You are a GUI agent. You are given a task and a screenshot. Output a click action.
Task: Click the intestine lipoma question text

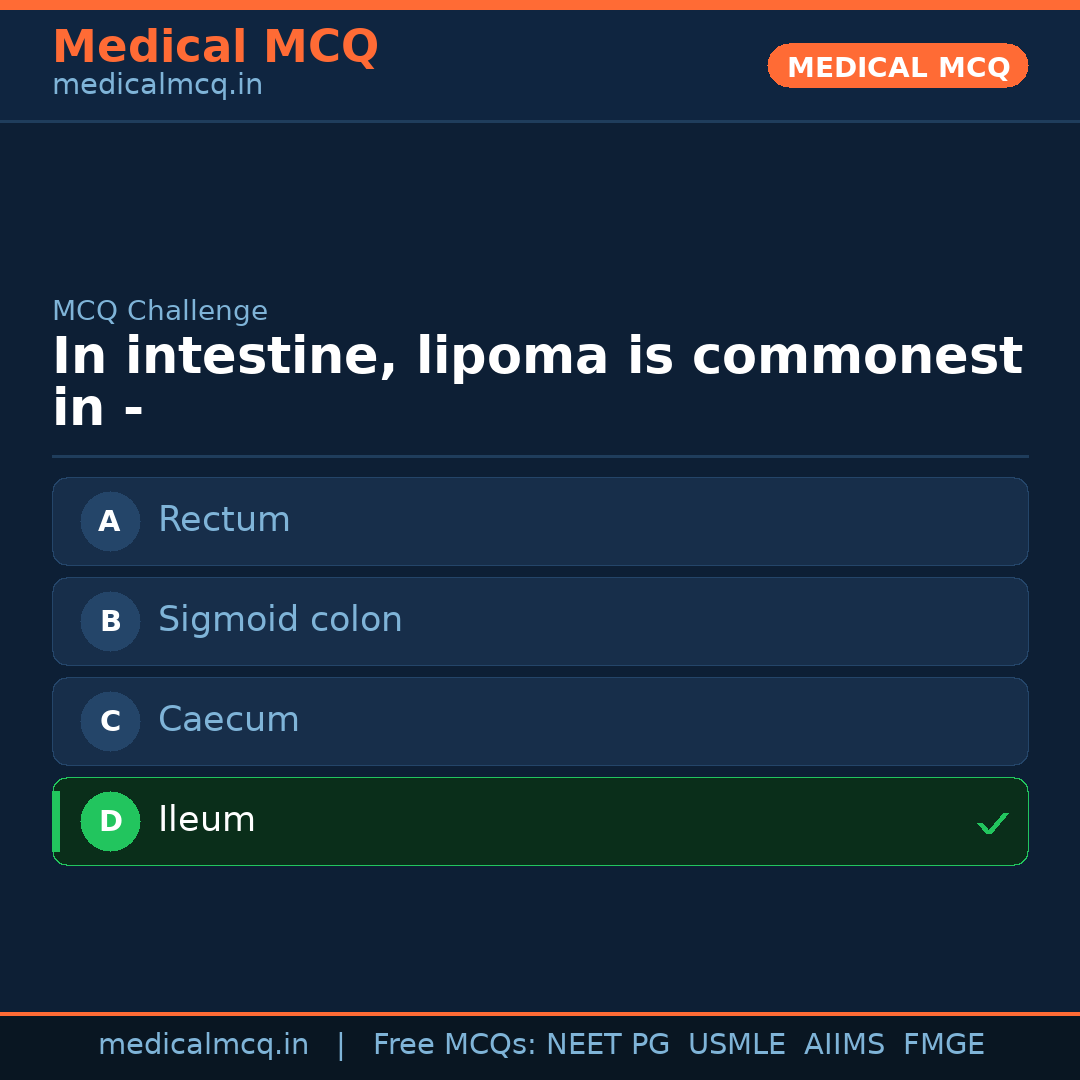[537, 382]
